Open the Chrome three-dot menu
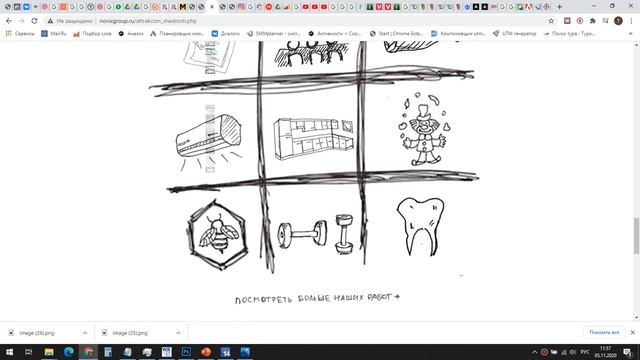This screenshot has height=360, width=640. coord(631,21)
